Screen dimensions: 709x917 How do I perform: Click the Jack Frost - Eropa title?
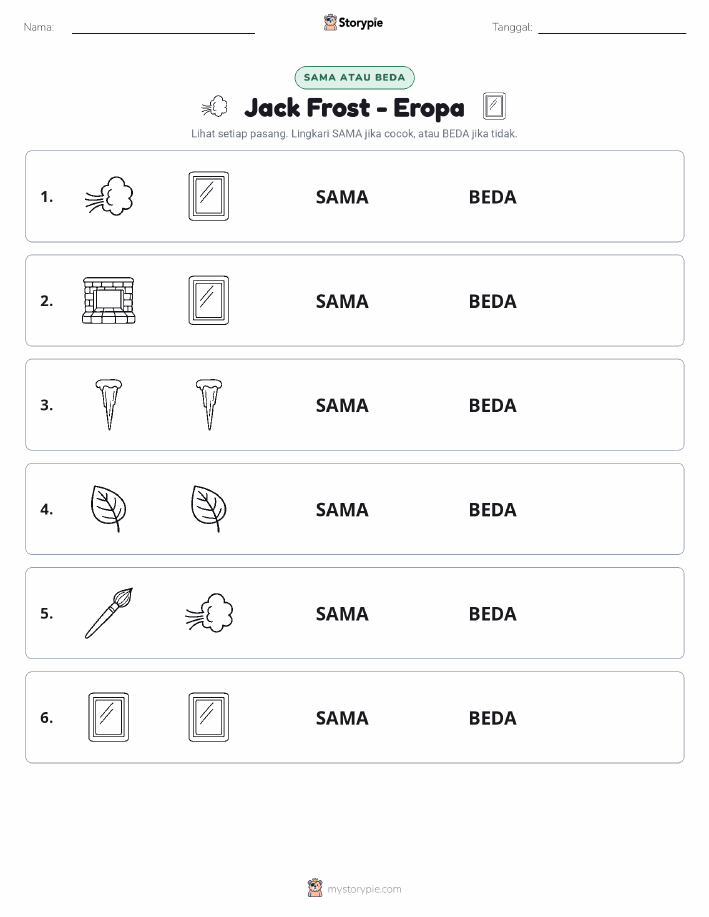[354, 108]
